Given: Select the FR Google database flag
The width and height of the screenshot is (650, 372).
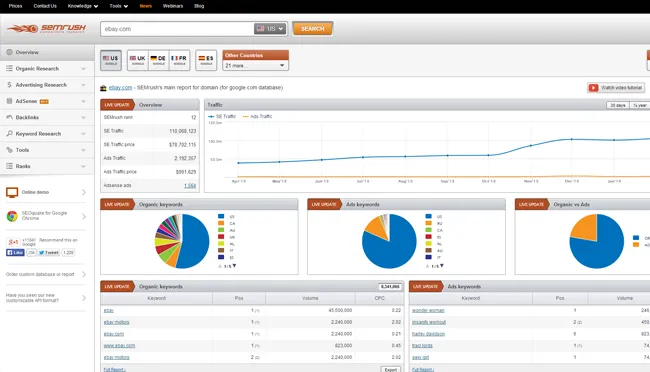Looking at the screenshot, I should pos(179,60).
